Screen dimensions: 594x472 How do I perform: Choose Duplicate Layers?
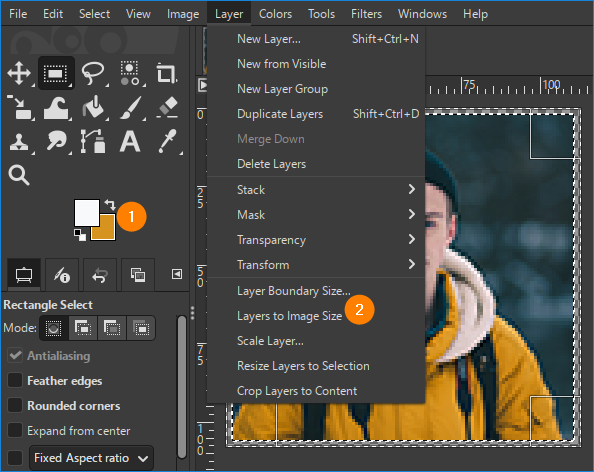pos(316,114)
